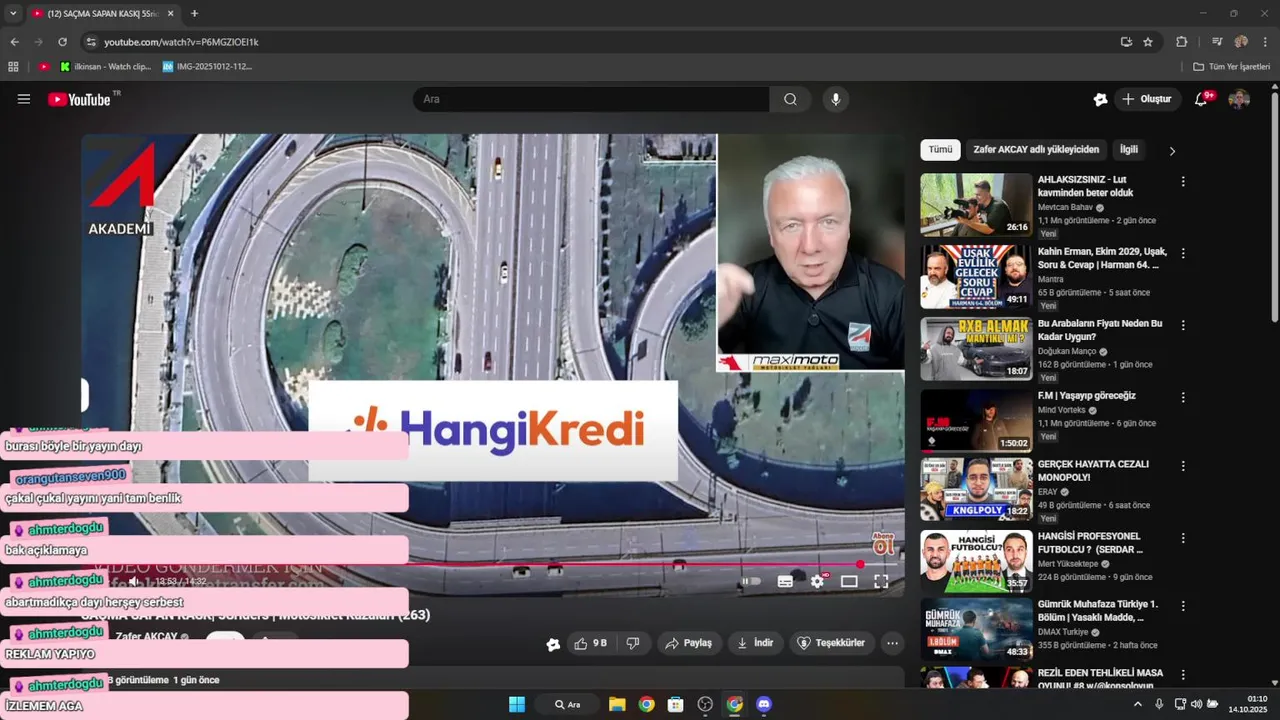Show hidden system tray icons

tap(1137, 704)
